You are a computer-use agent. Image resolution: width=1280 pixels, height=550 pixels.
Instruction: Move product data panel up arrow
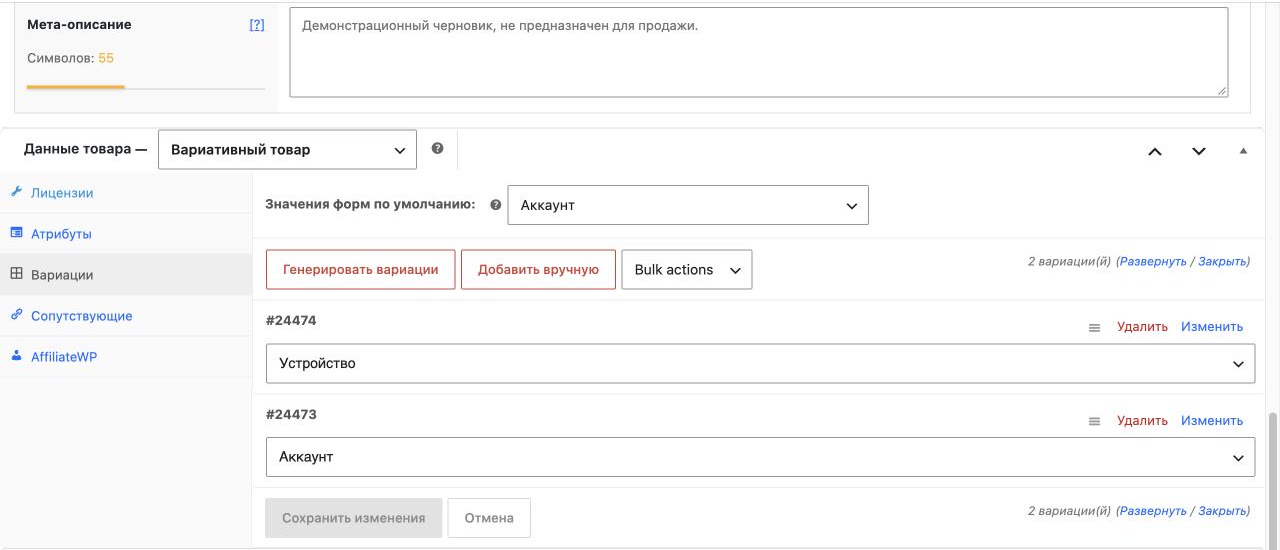click(x=1155, y=151)
